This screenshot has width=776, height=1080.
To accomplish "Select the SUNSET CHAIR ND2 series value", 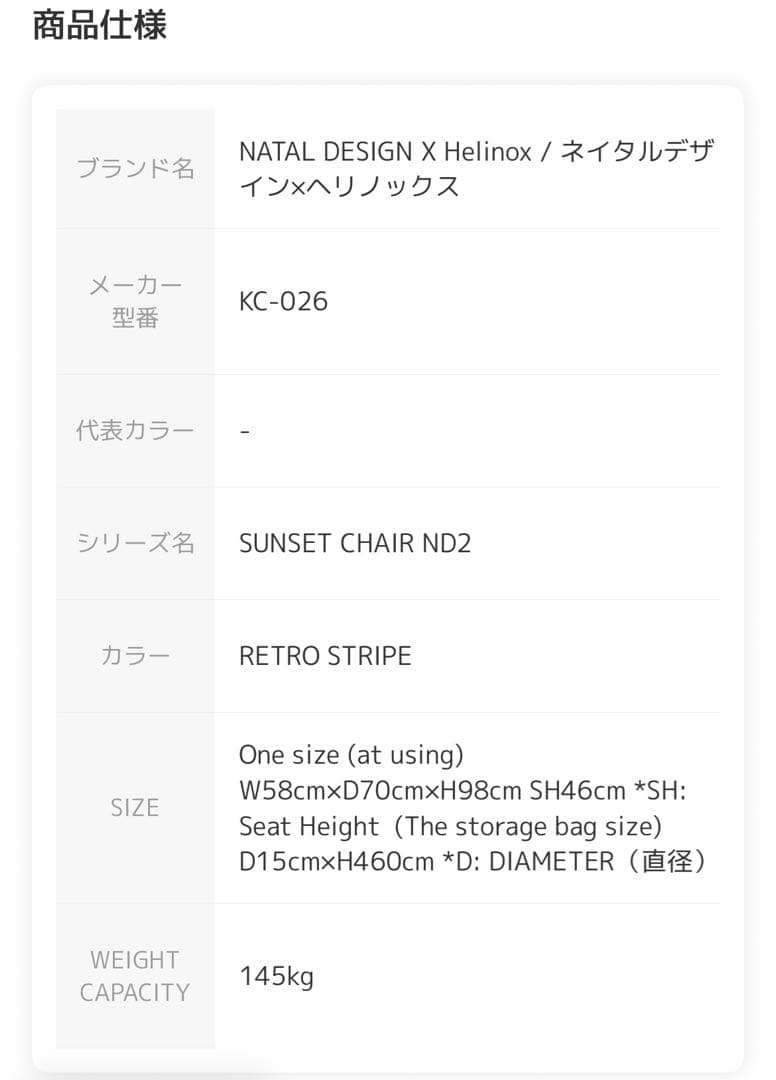I will tap(355, 543).
